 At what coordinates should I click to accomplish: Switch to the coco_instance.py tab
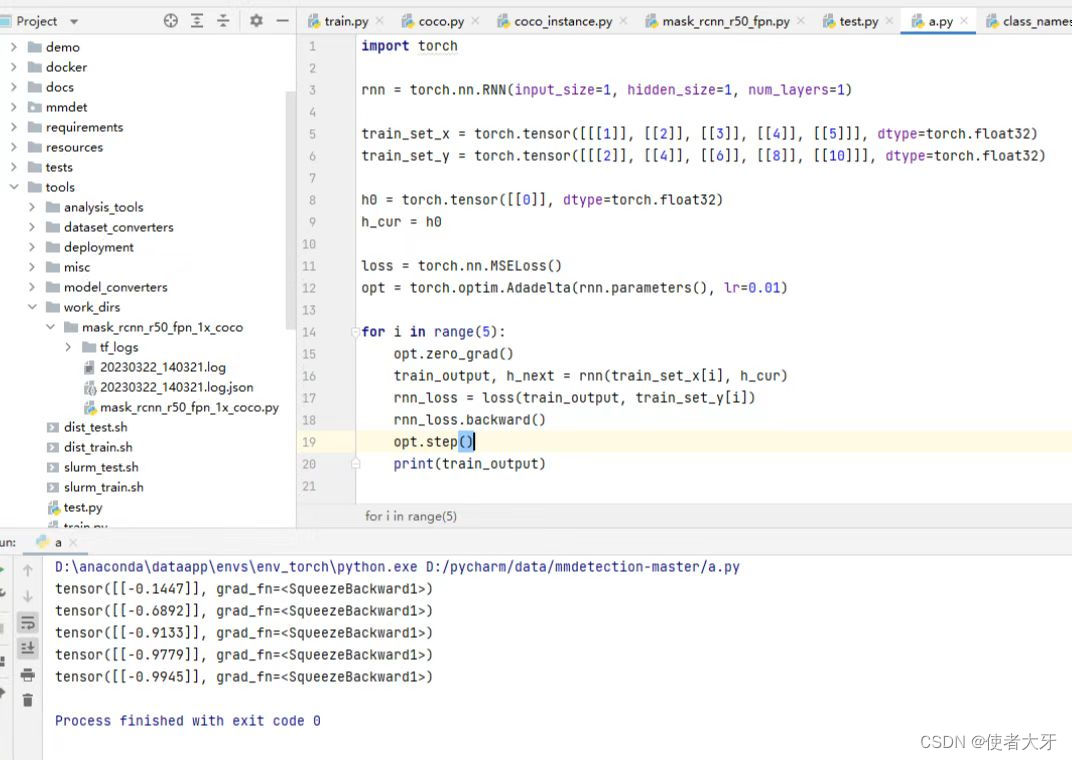[563, 21]
